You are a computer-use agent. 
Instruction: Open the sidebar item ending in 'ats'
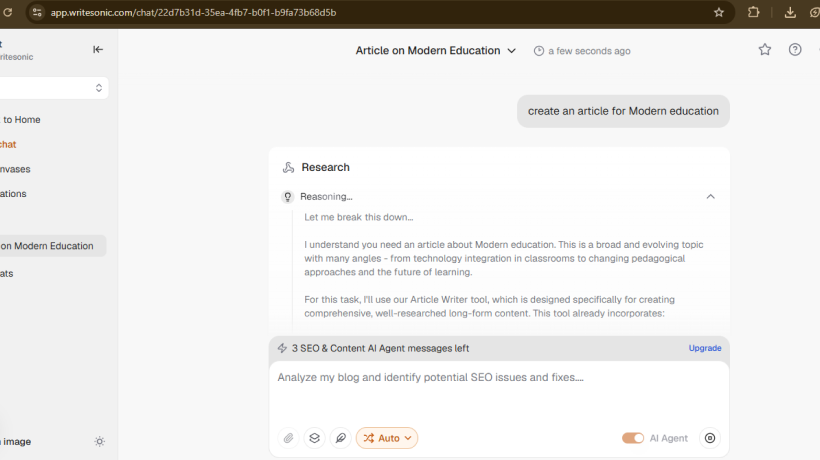click(7, 273)
